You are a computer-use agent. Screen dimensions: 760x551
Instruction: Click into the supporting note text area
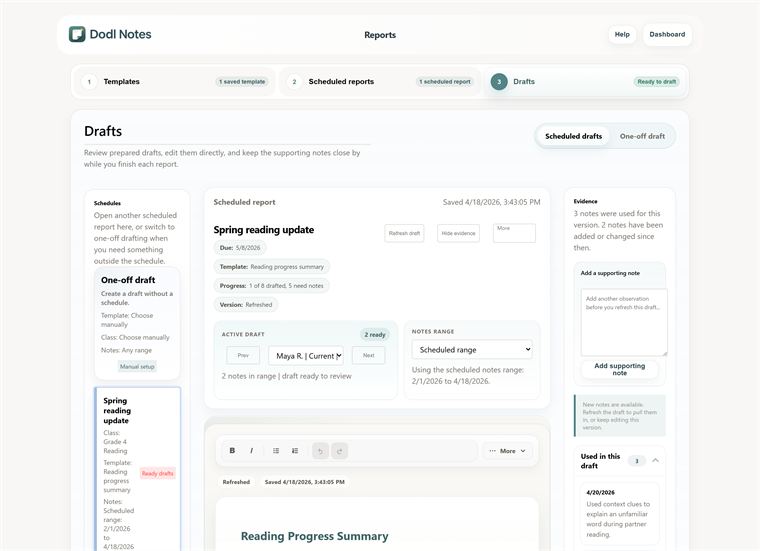pyautogui.click(x=624, y=322)
